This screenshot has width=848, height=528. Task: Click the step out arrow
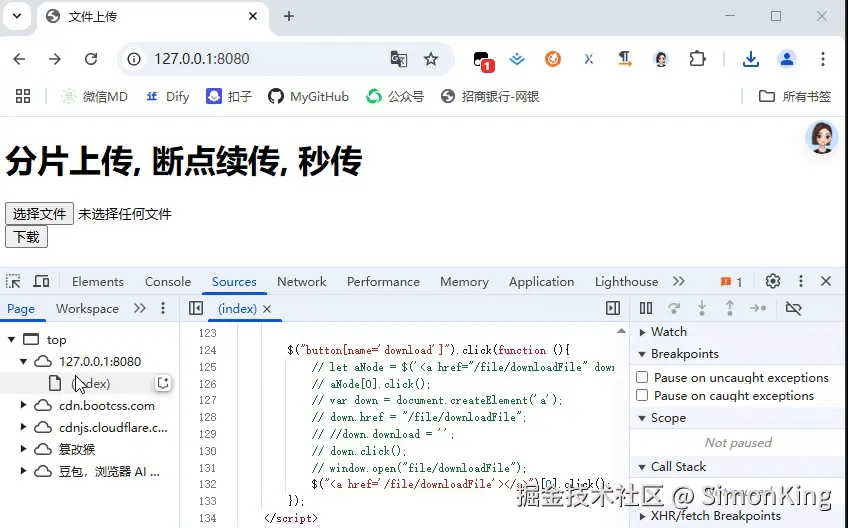pyautogui.click(x=730, y=308)
